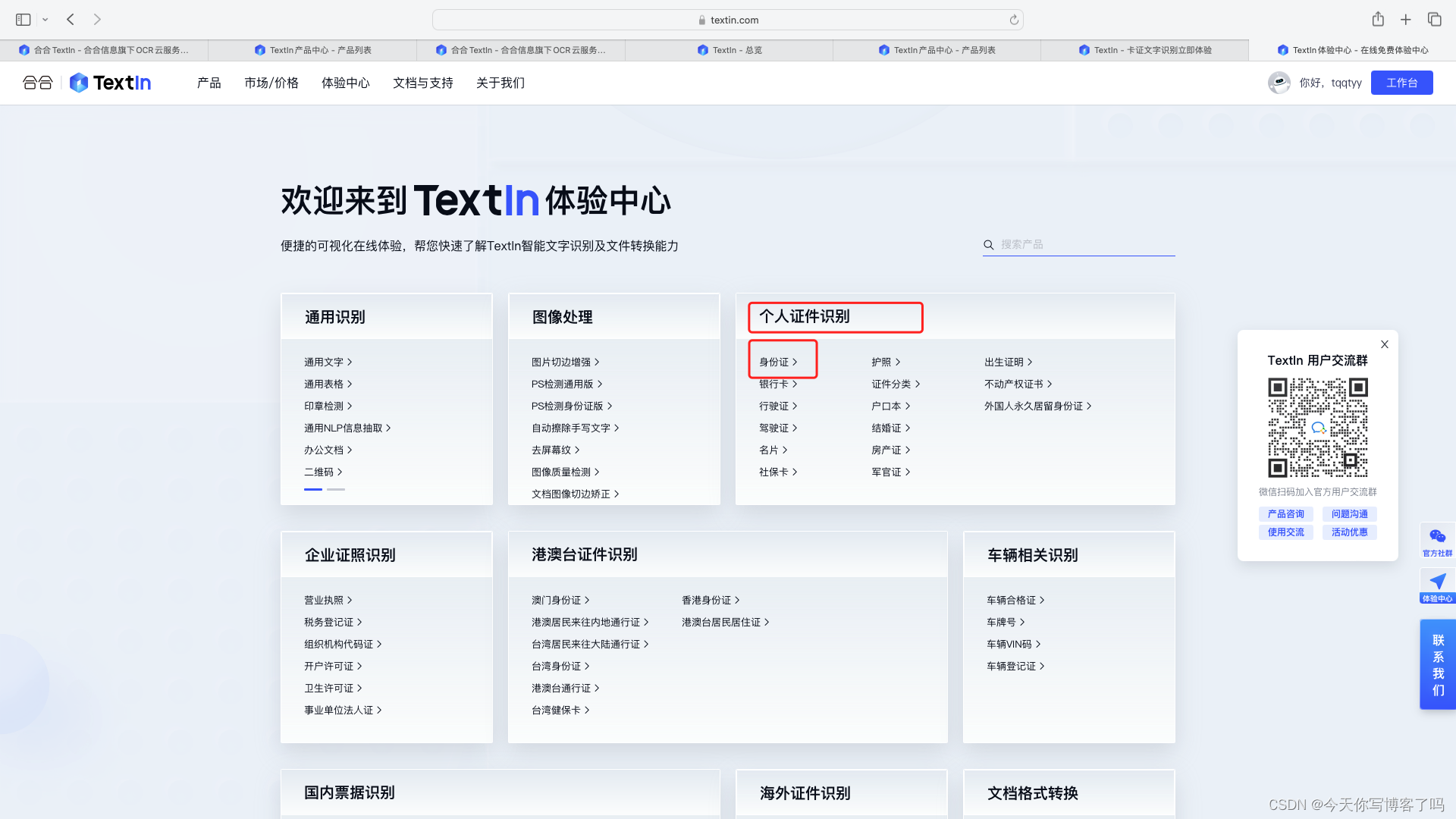The height and width of the screenshot is (819, 1456).
Task: Click the 工作台 button
Action: [1401, 83]
